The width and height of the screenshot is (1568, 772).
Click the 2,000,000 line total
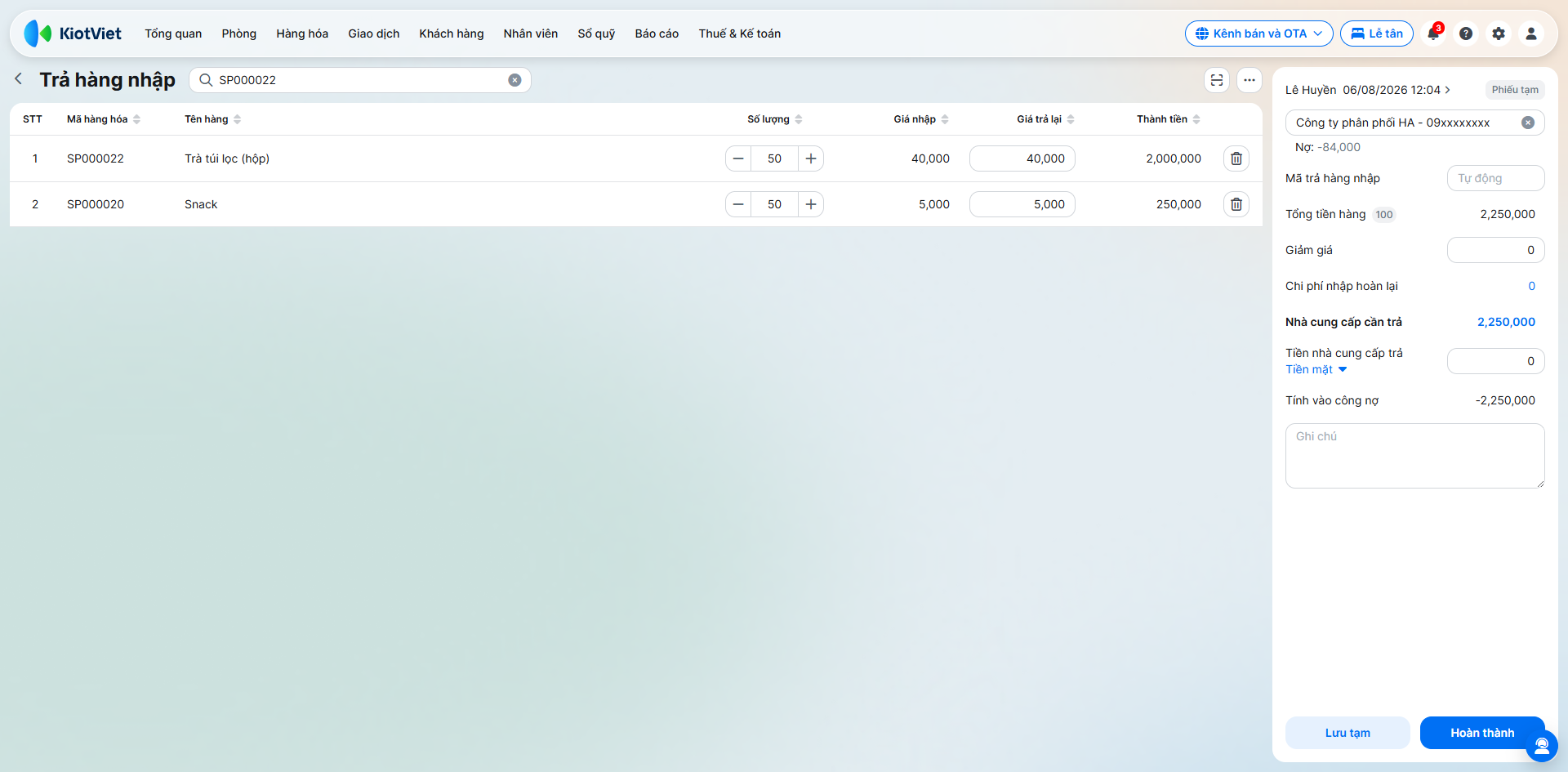pos(1174,158)
